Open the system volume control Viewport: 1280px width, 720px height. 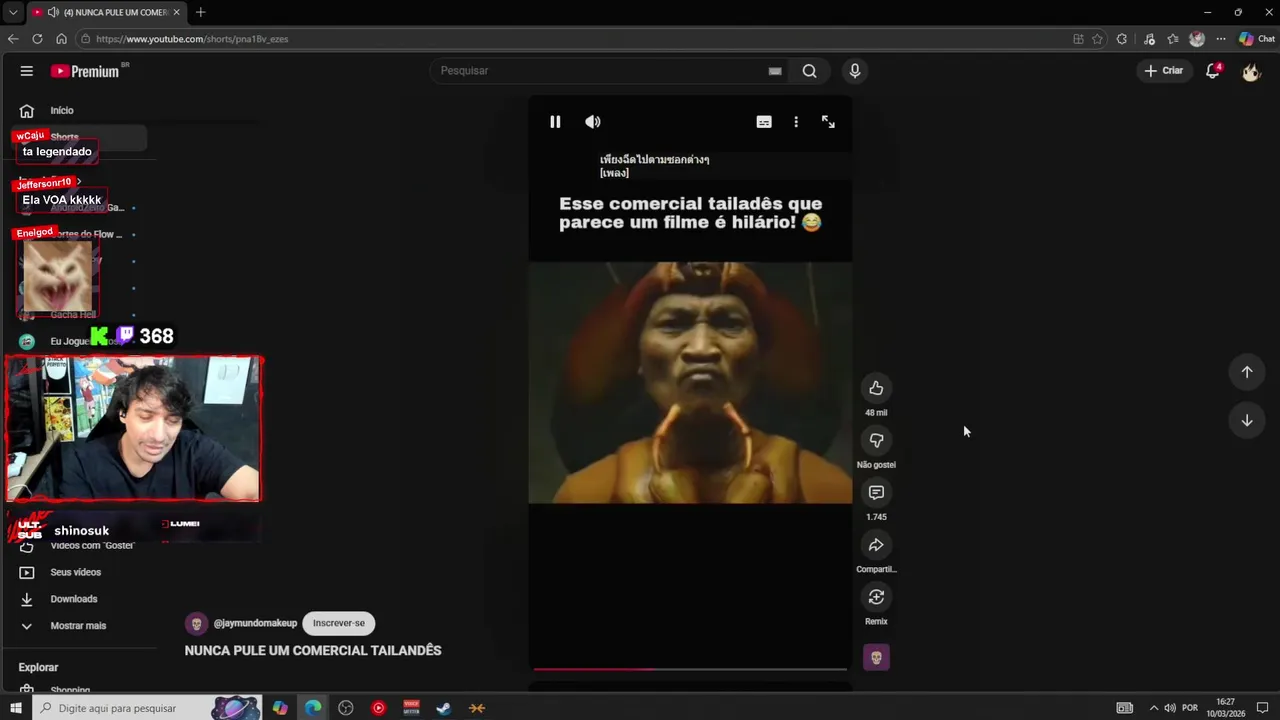click(x=1169, y=708)
